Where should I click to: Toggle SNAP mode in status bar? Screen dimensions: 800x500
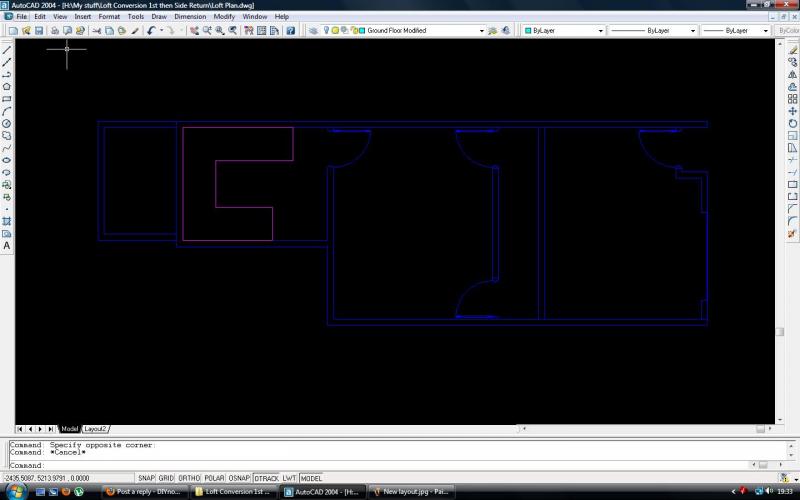pyautogui.click(x=146, y=478)
